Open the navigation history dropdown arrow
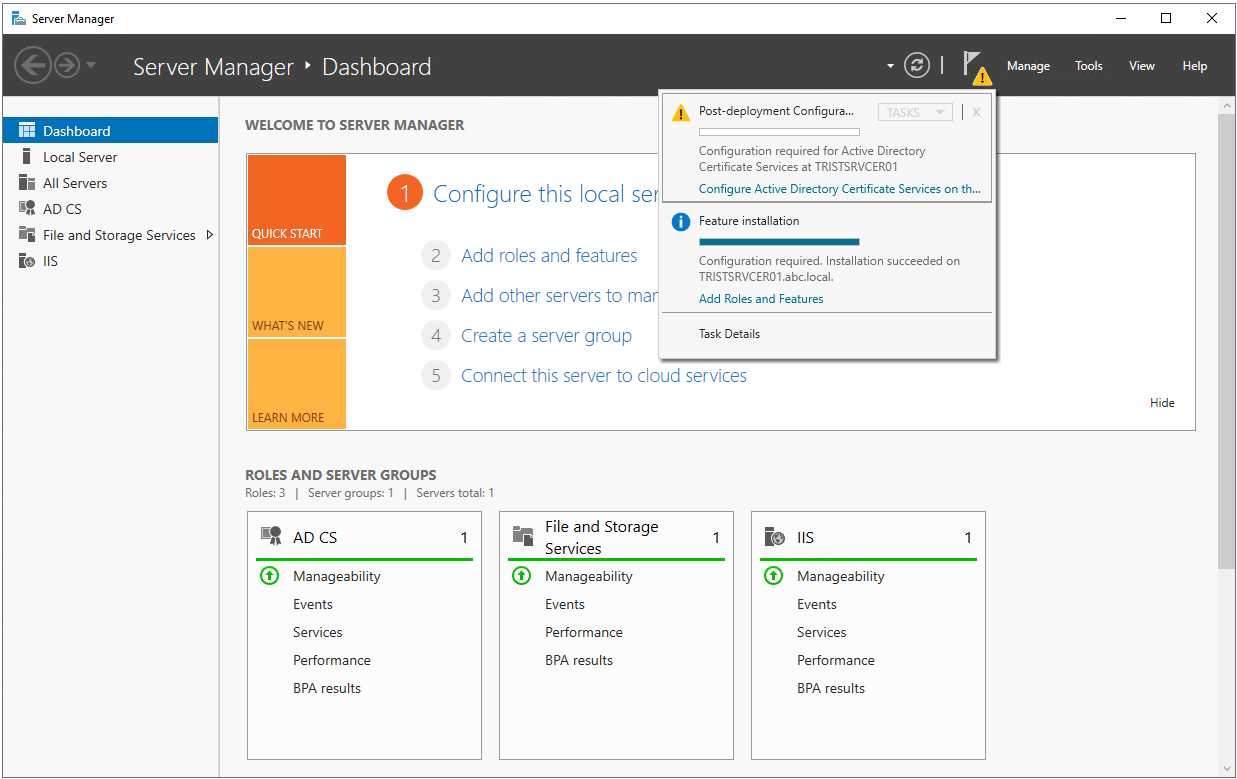The height and width of the screenshot is (779, 1237). pos(91,66)
